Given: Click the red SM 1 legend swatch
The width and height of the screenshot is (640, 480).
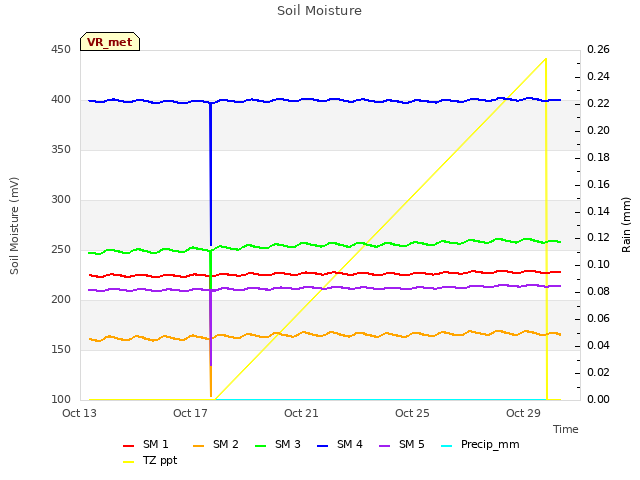Looking at the screenshot, I should coord(129,446).
